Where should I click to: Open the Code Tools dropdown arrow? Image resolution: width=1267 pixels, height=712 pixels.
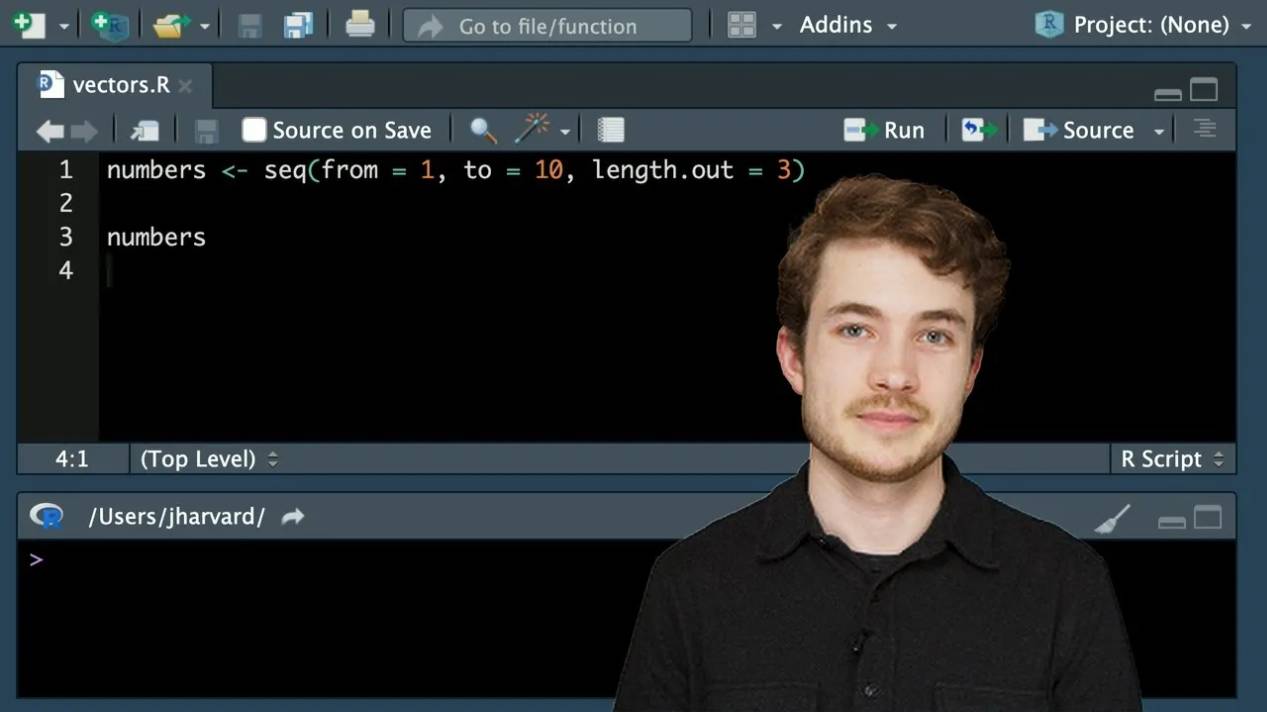565,131
